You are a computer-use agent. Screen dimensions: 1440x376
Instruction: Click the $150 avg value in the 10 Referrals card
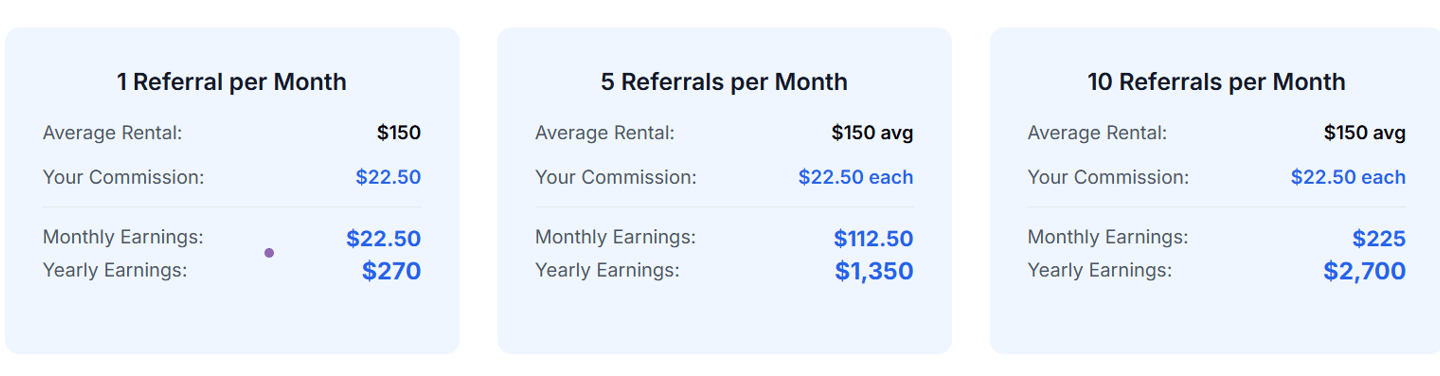pos(1365,132)
